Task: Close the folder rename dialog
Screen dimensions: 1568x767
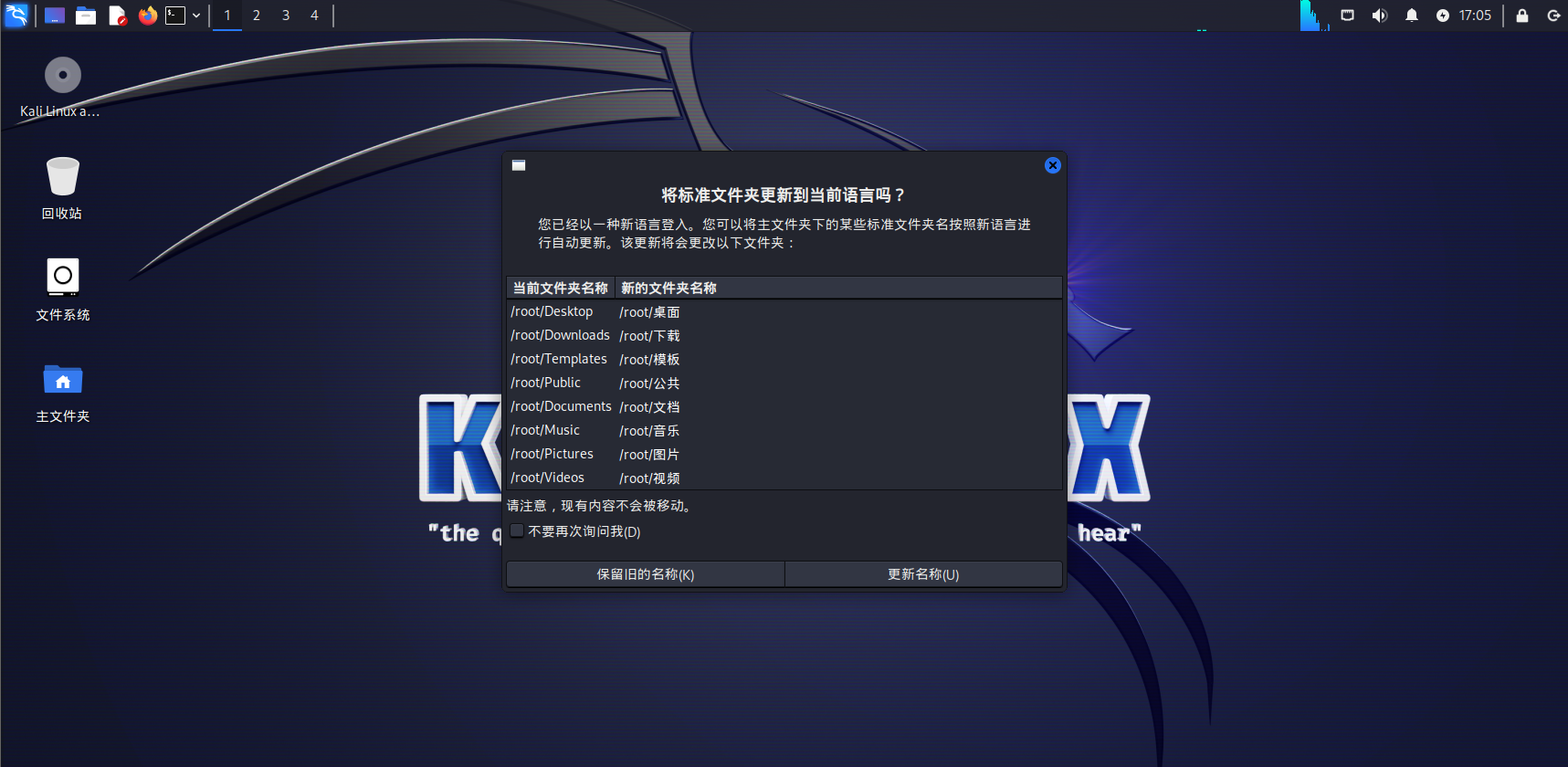Action: (1053, 165)
